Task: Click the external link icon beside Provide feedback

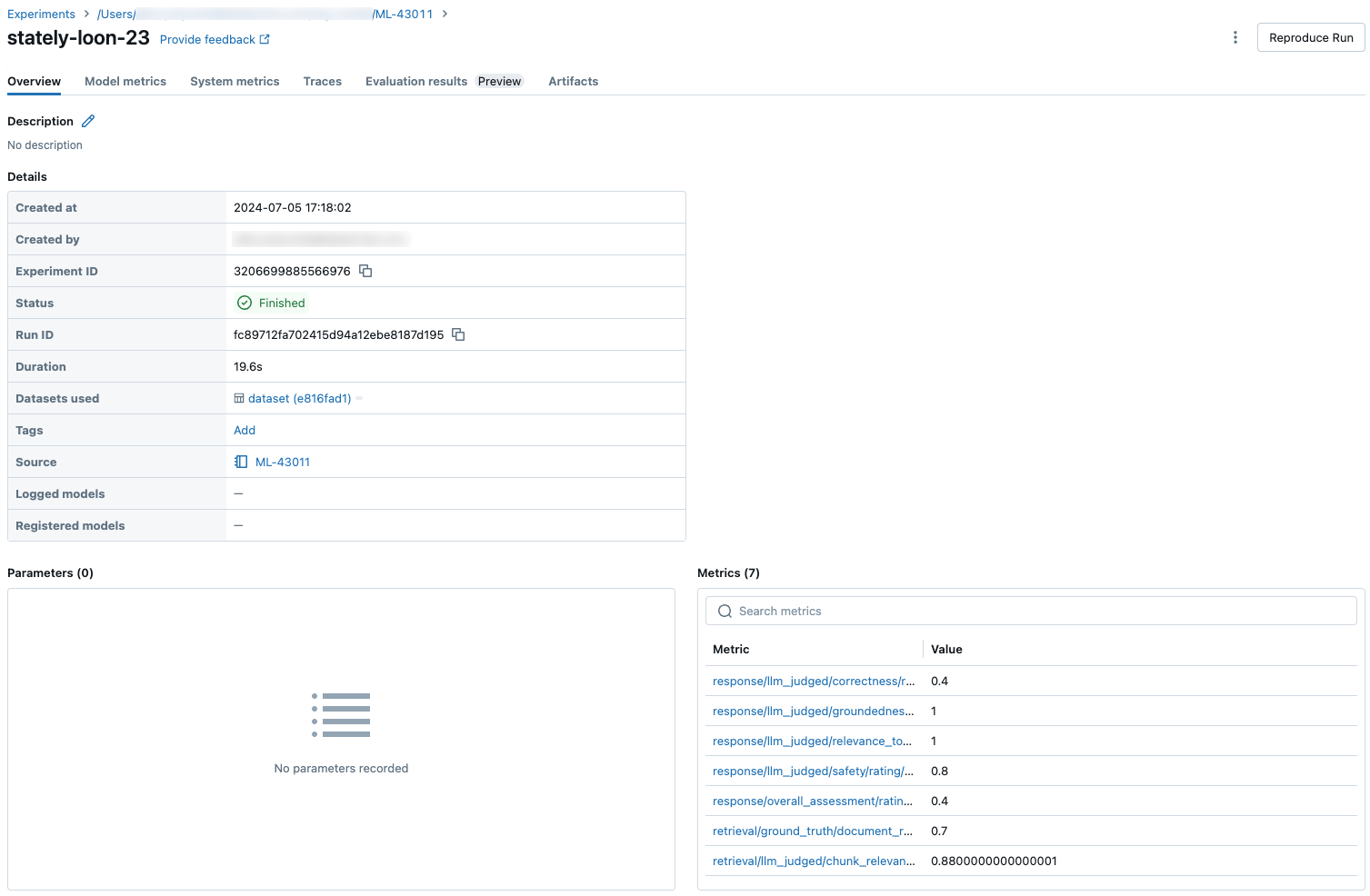Action: click(x=265, y=39)
